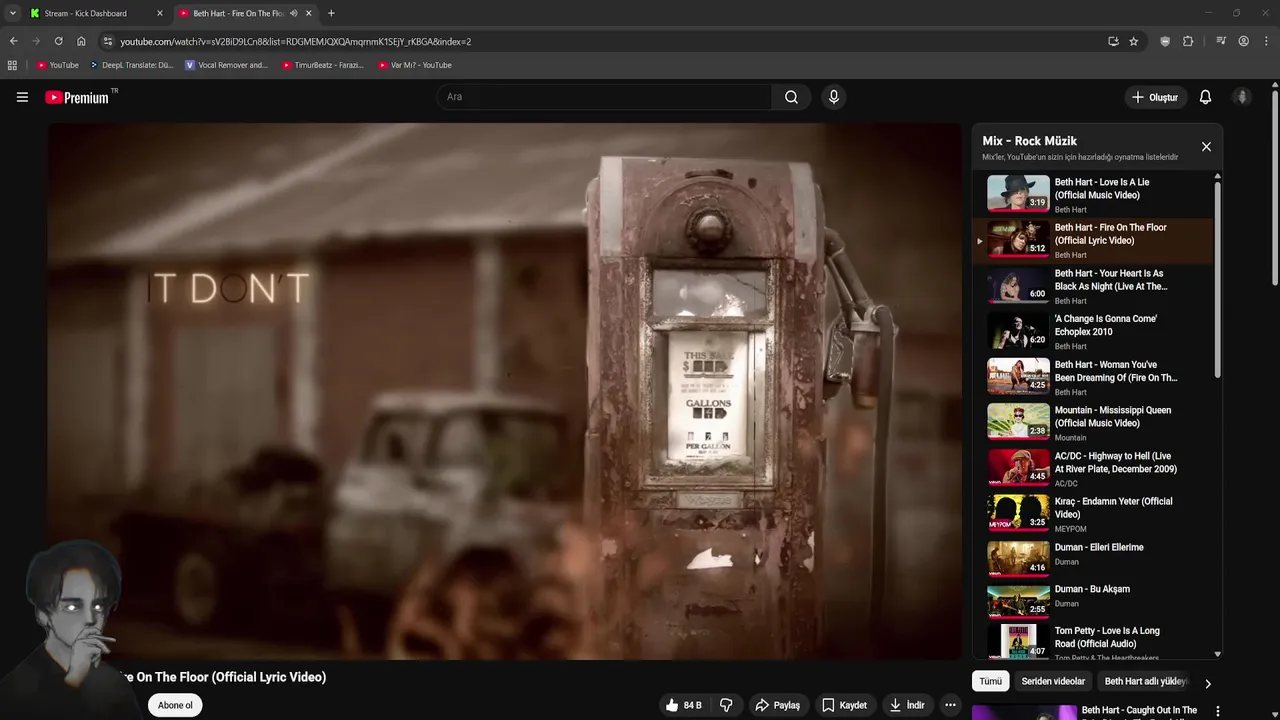This screenshot has width=1280, height=720.
Task: Dislike the video with thumbs down
Action: 726,705
